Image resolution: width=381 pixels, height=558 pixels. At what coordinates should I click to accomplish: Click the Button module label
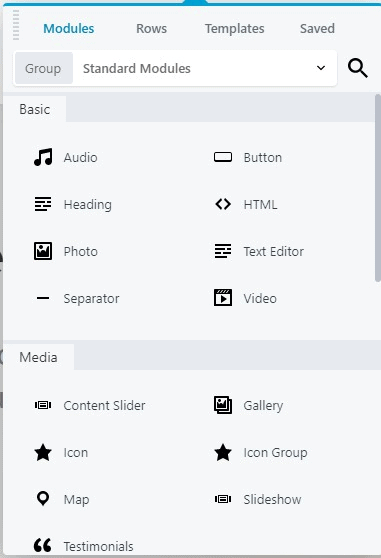tap(263, 157)
